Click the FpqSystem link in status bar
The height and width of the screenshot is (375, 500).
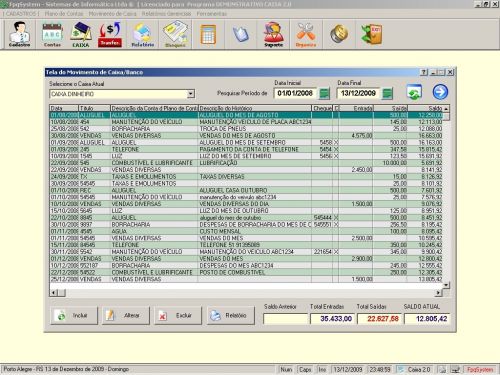480,369
